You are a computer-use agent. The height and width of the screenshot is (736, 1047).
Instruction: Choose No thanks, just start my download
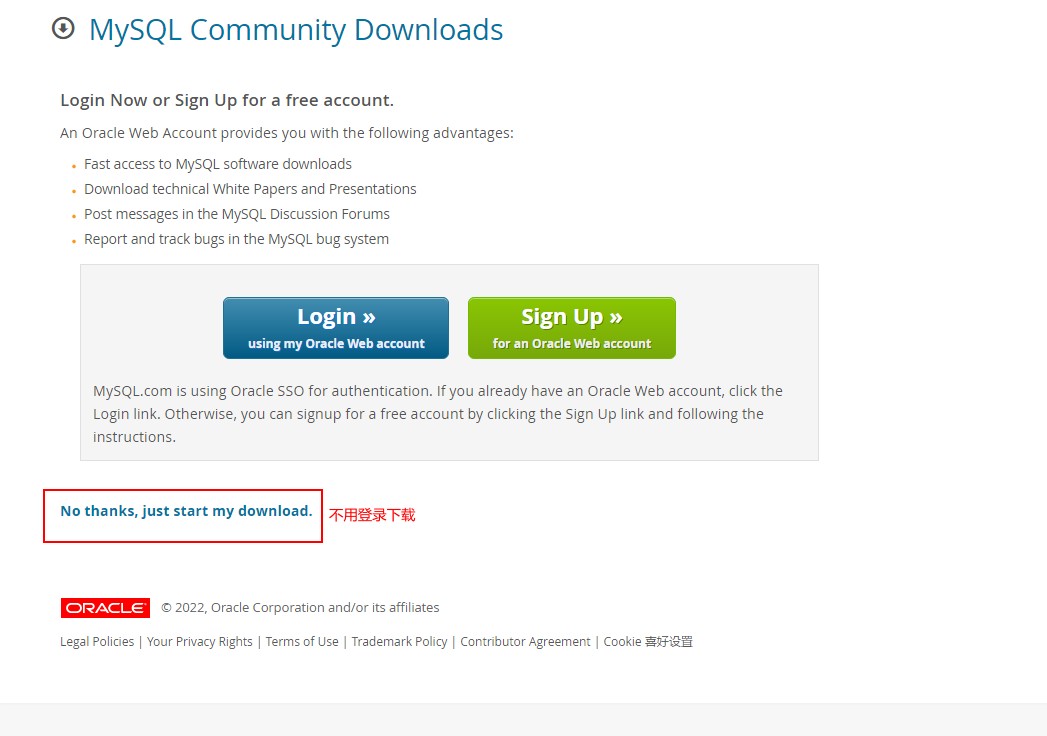[186, 511]
